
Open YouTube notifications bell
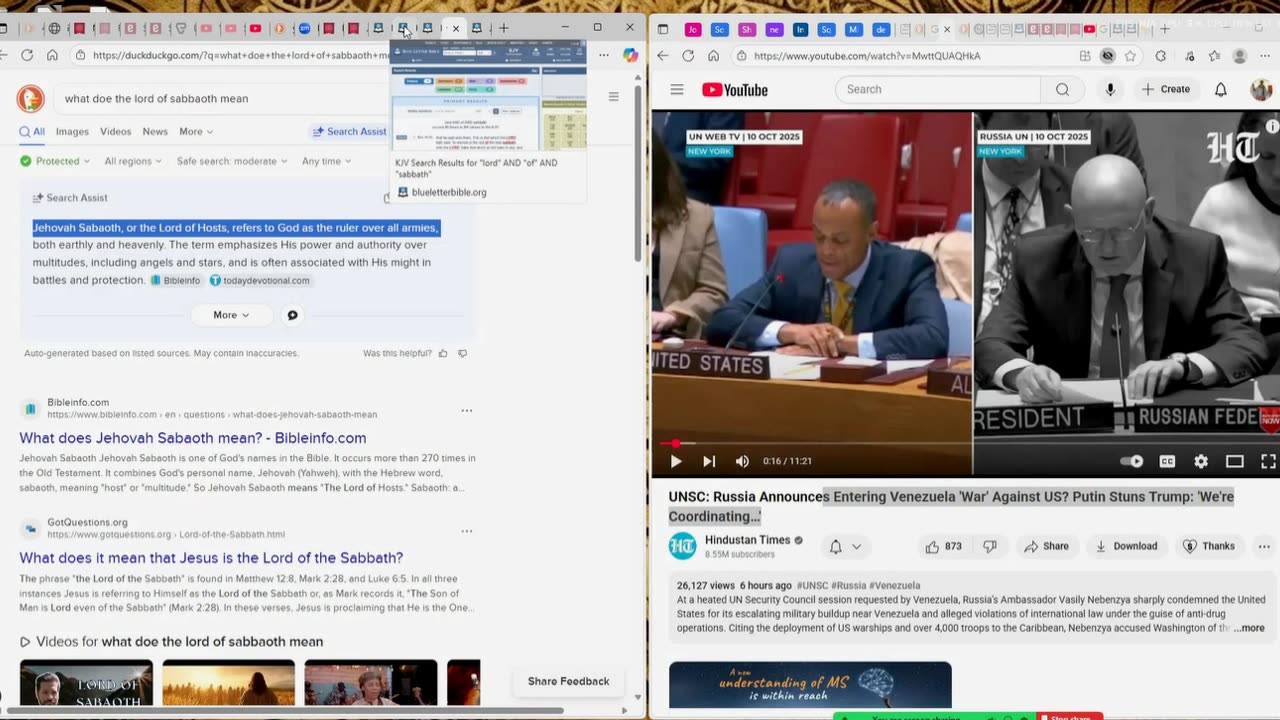point(1221,90)
